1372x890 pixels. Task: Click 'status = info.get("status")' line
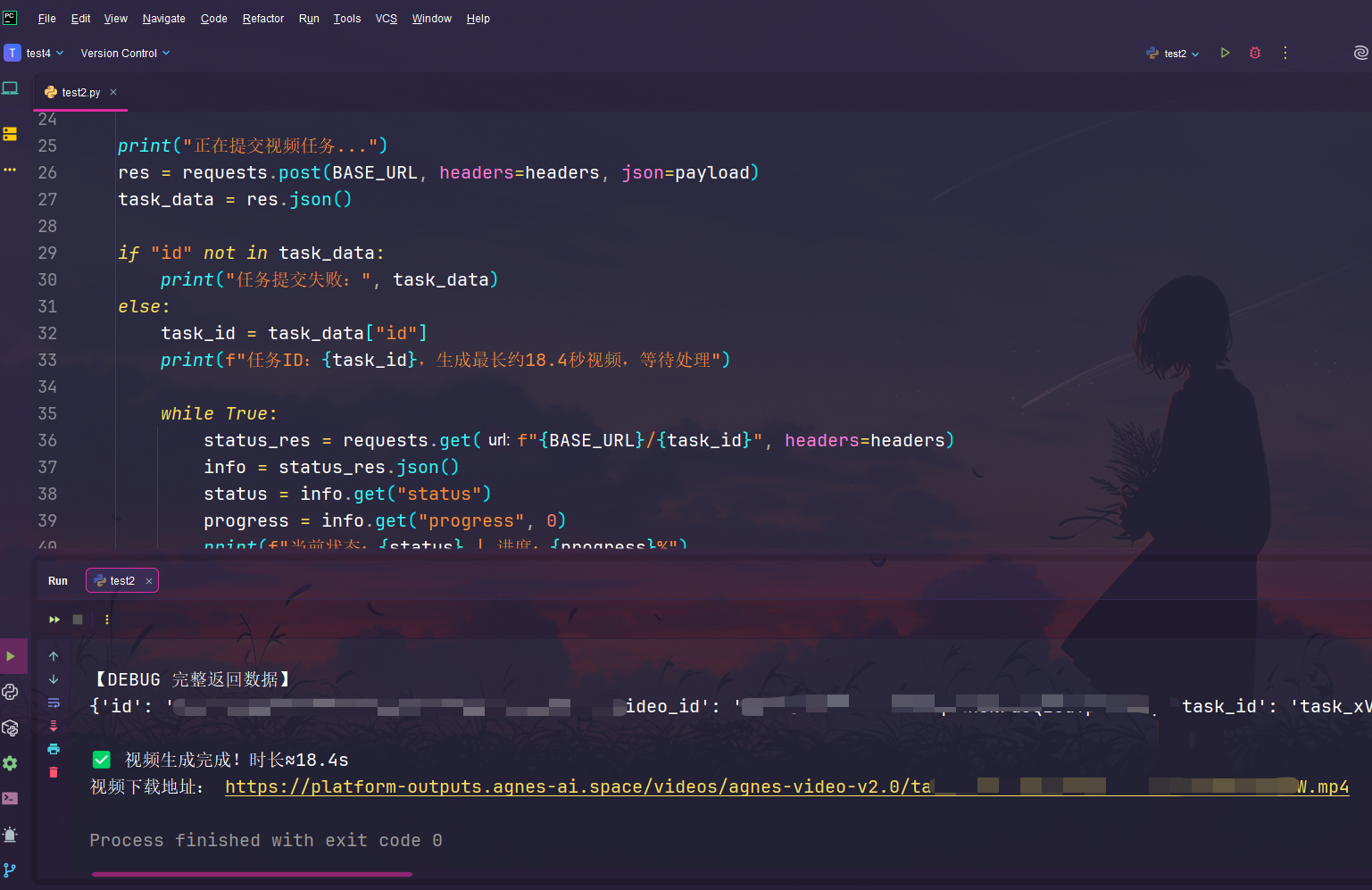[347, 494]
